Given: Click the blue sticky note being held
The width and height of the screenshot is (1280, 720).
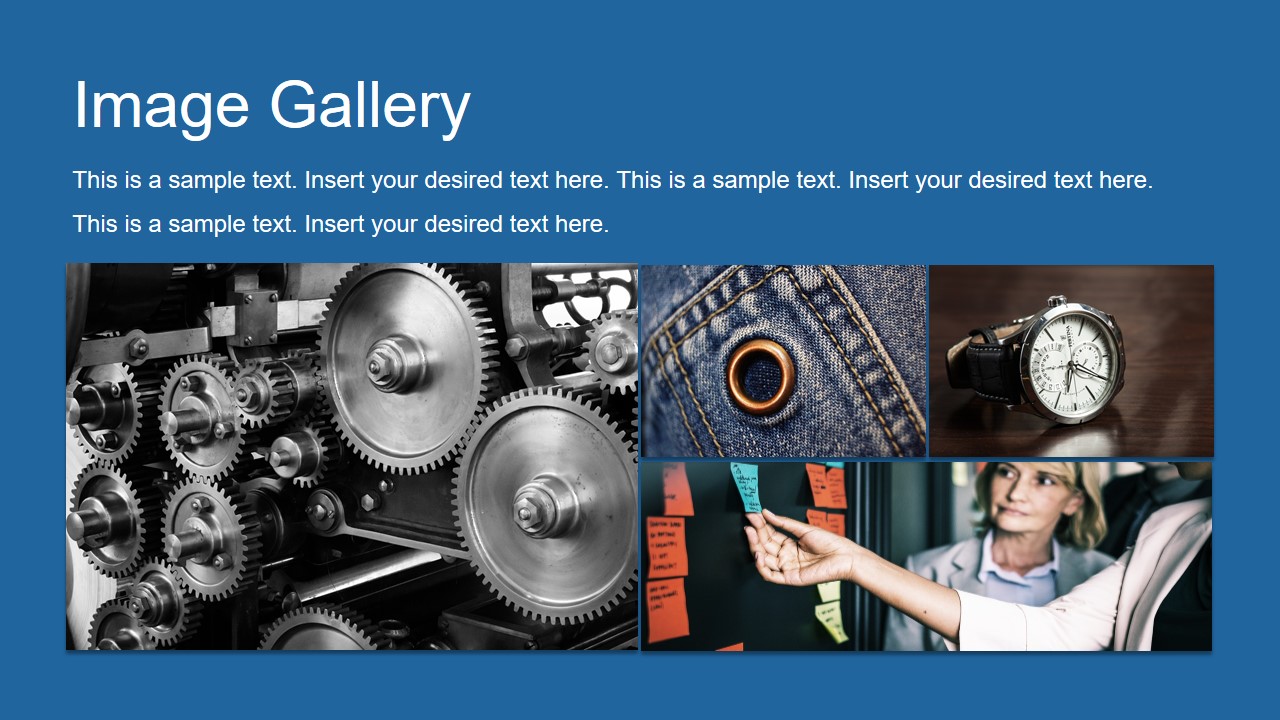Looking at the screenshot, I should [x=746, y=486].
